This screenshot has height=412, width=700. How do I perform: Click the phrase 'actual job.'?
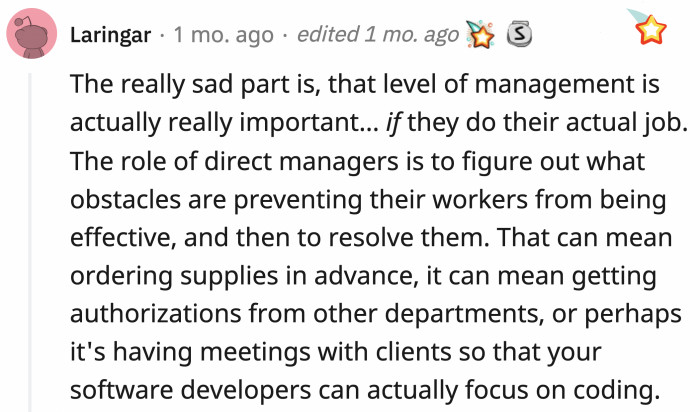(x=627, y=123)
